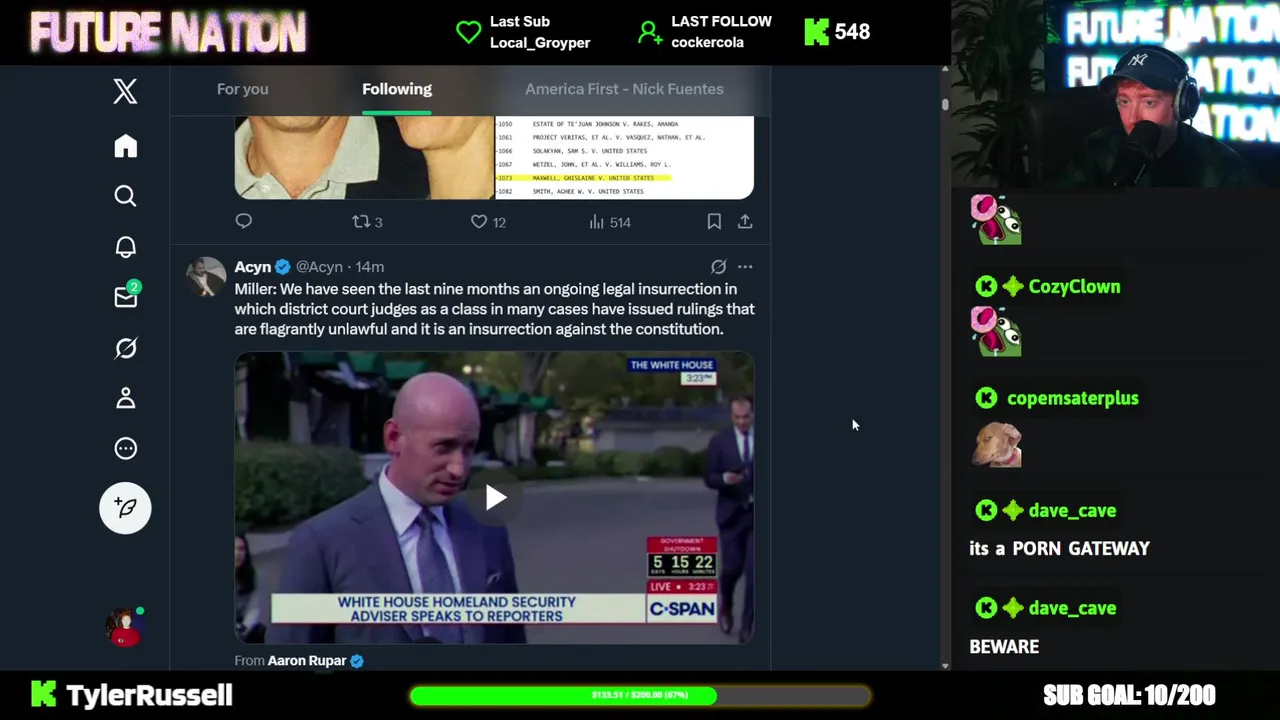Screen dimensions: 1280x720
Task: Switch to the For you tab
Action: click(242, 89)
